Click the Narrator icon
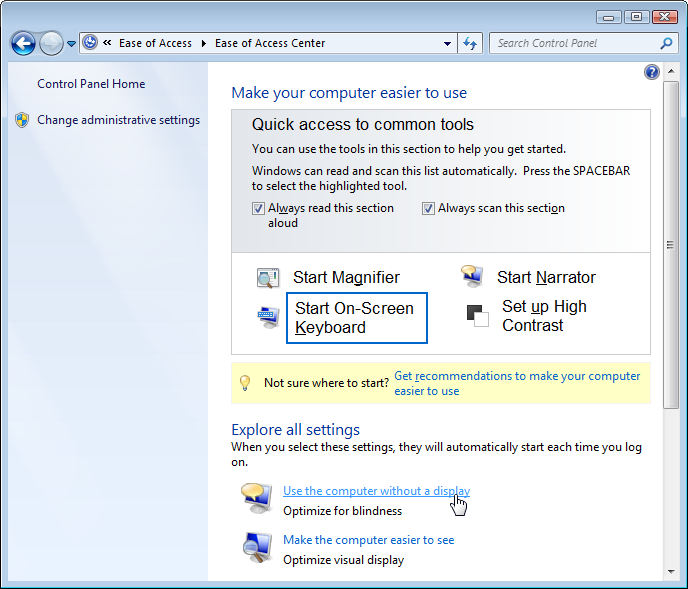 tap(472, 276)
